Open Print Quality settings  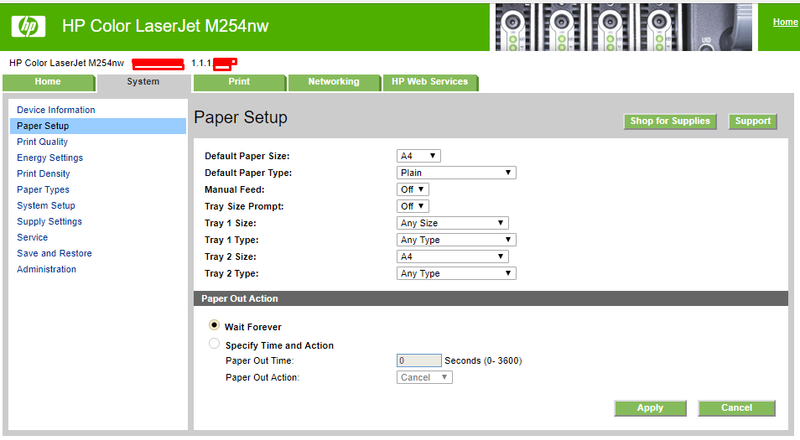tap(42, 142)
